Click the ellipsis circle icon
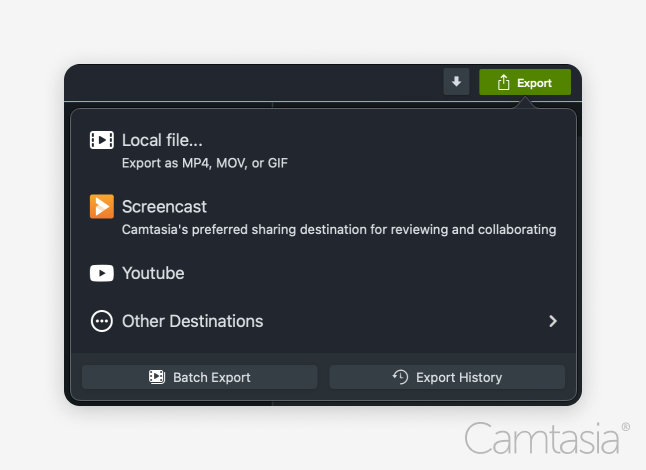 pyautogui.click(x=101, y=321)
